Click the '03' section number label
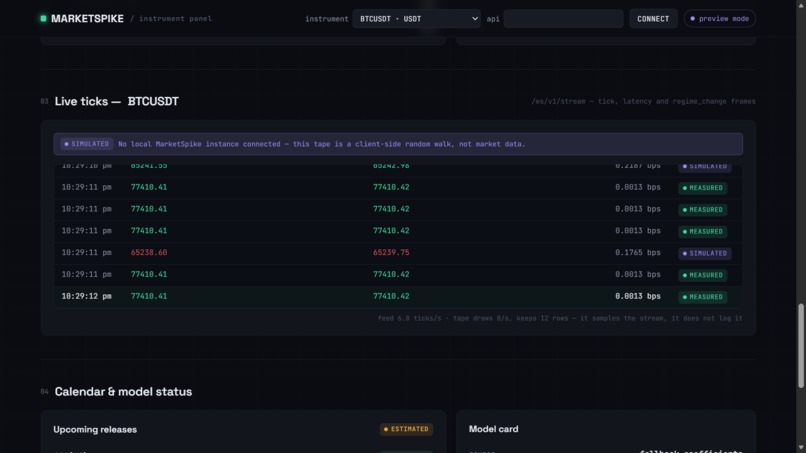806x453 pixels. pyautogui.click(x=44, y=101)
